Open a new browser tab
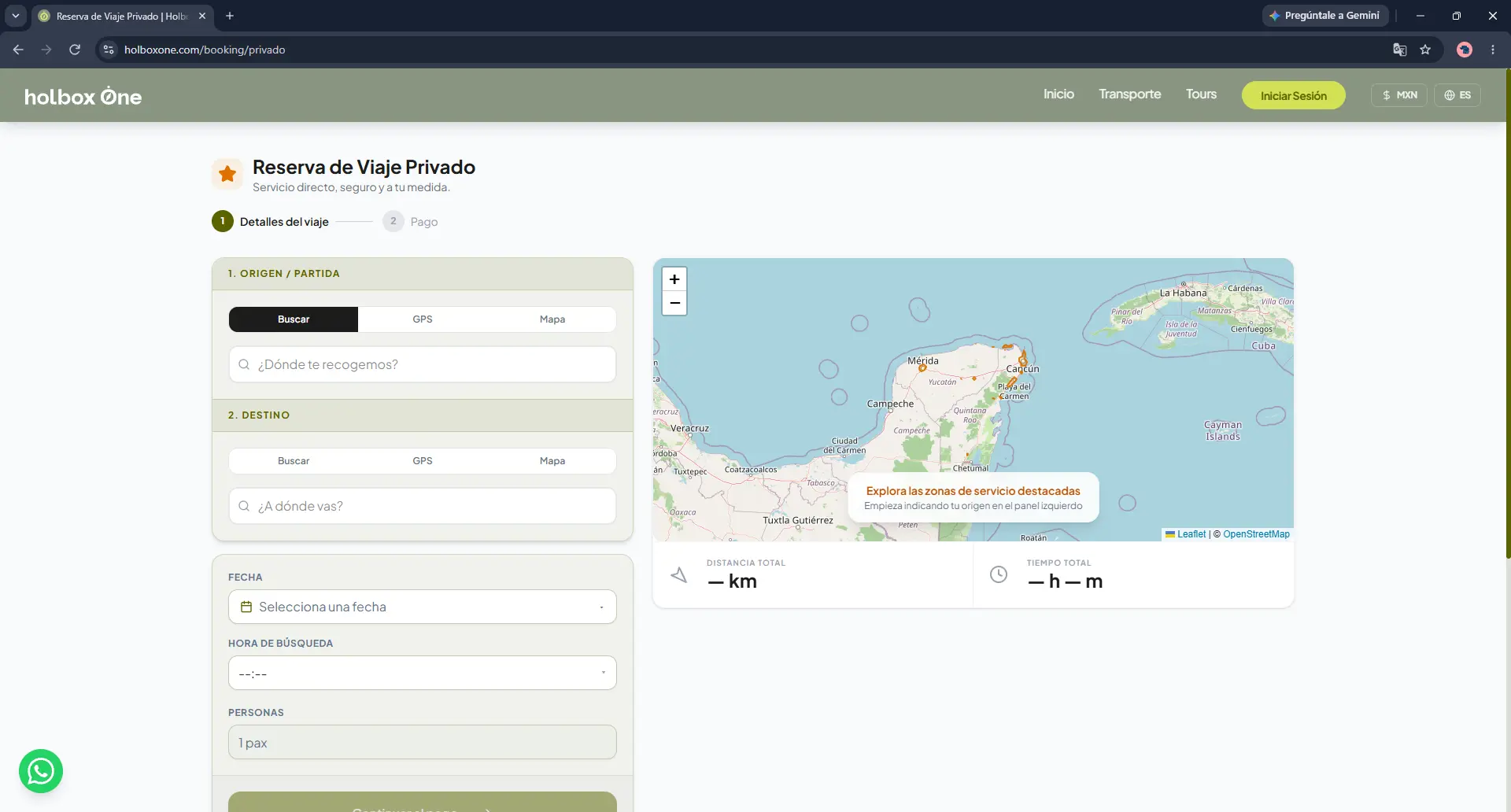1511x812 pixels. click(x=230, y=16)
